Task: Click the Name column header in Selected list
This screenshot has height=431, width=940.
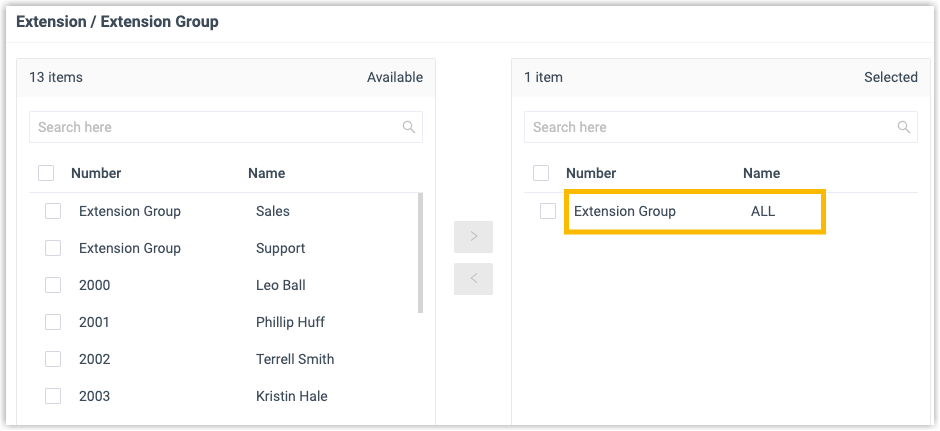Action: [761, 173]
